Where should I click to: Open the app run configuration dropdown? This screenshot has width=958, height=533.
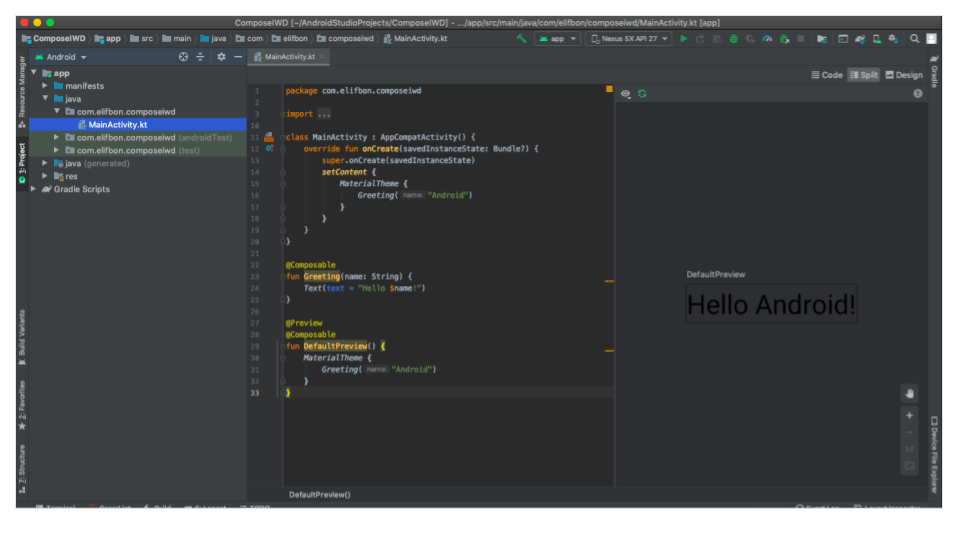click(556, 39)
